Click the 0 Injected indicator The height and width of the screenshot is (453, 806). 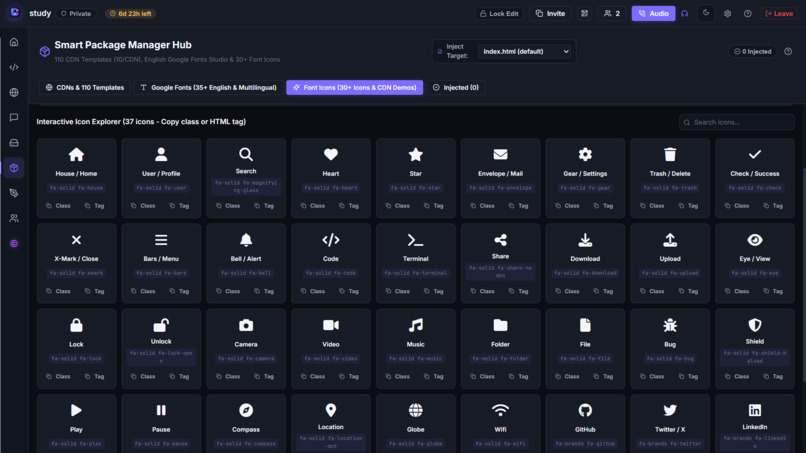753,51
